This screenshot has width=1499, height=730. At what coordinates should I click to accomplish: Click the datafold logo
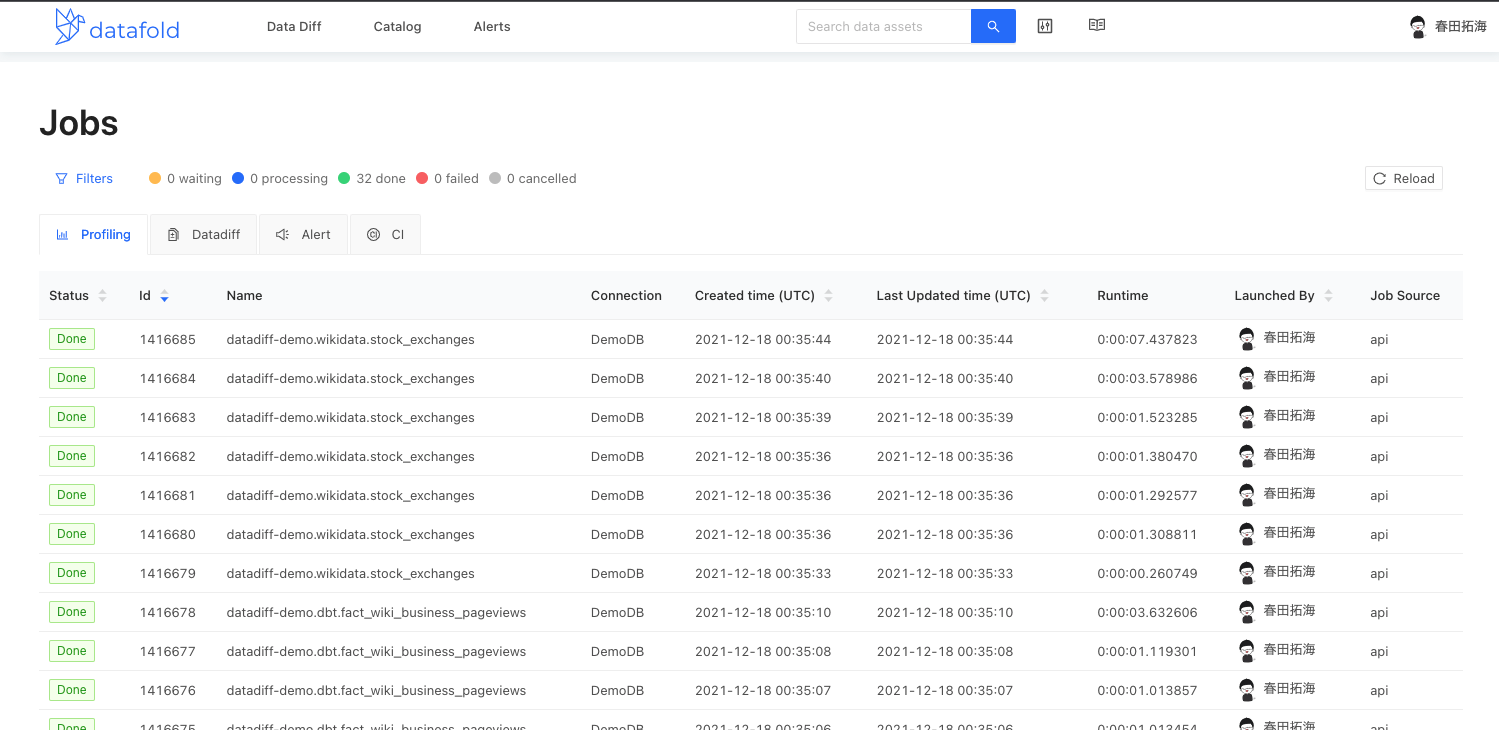[x=115, y=27]
